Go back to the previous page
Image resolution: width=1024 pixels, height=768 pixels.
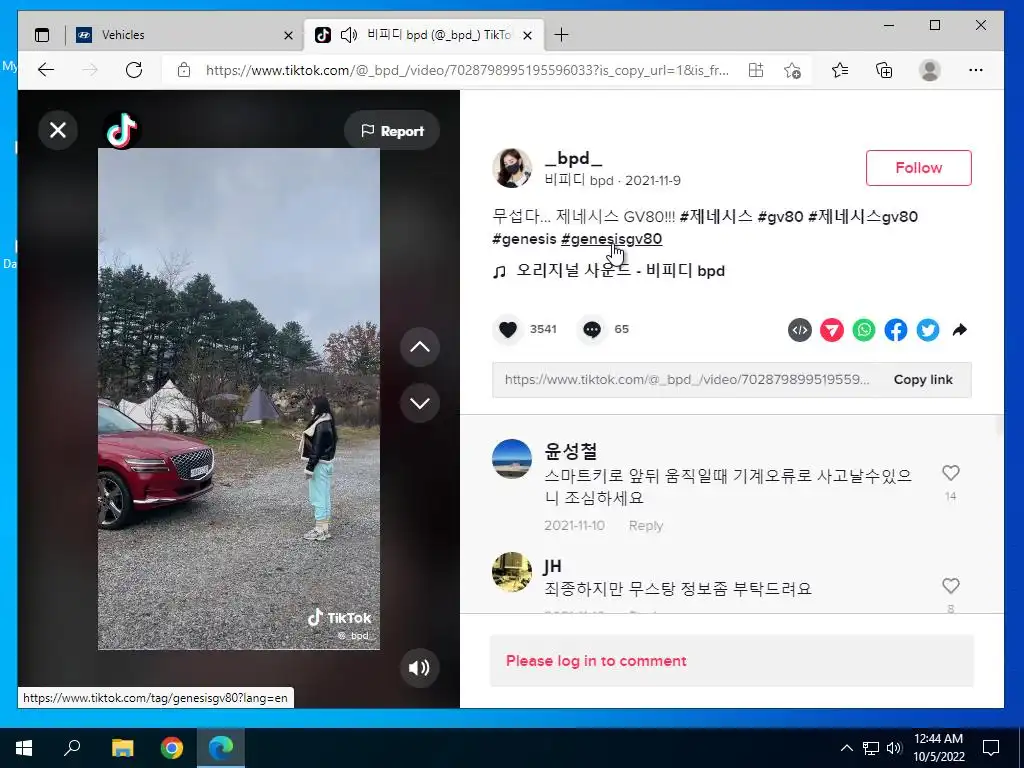pyautogui.click(x=46, y=70)
